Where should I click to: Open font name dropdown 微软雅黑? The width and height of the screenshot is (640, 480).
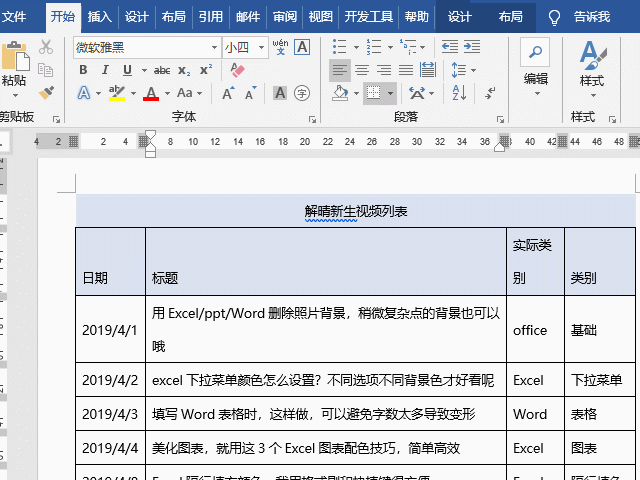(214, 47)
